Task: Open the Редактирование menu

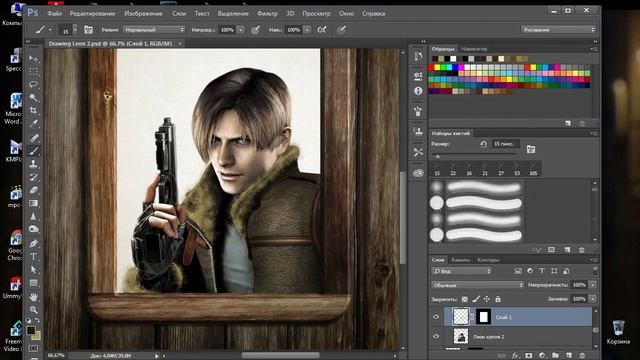Action: 93,13
